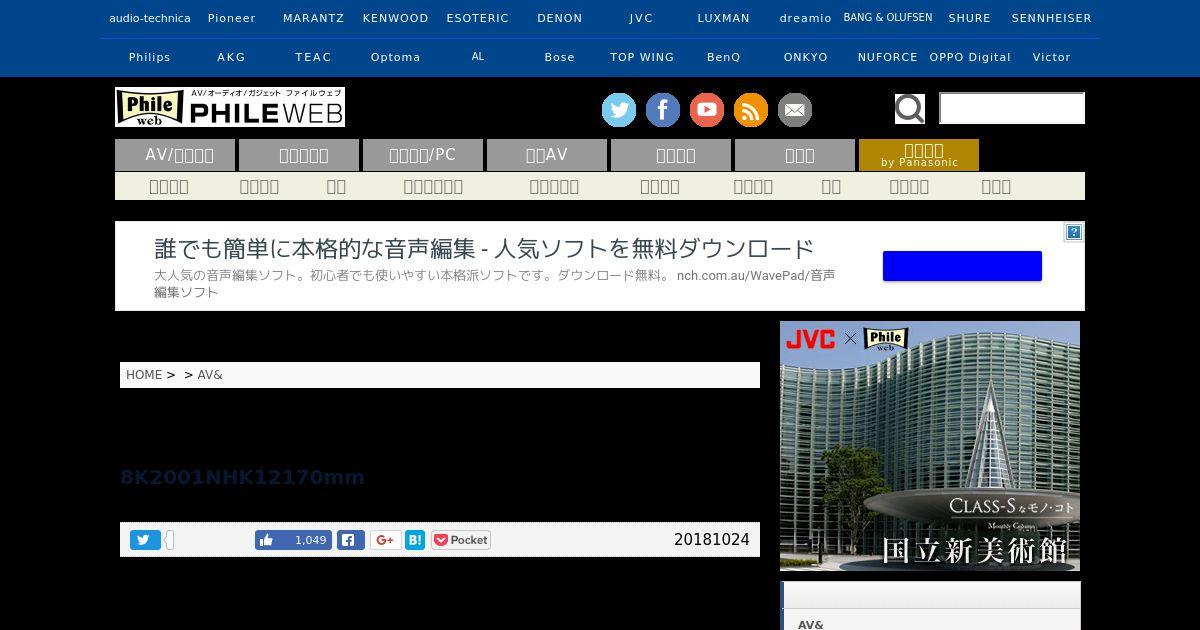Image resolution: width=1200 pixels, height=630 pixels.
Task: Open the SENNHEISER brand link
Action: point(1052,18)
